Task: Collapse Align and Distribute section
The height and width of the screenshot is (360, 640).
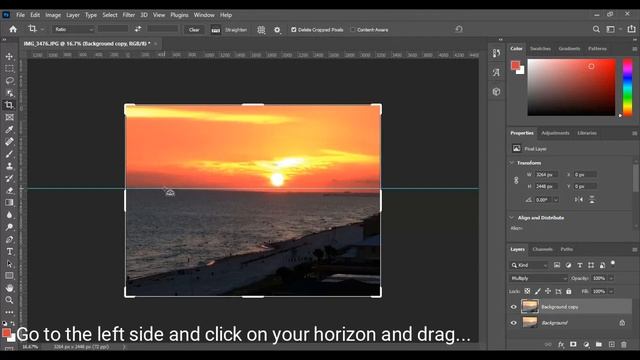Action: pyautogui.click(x=512, y=218)
